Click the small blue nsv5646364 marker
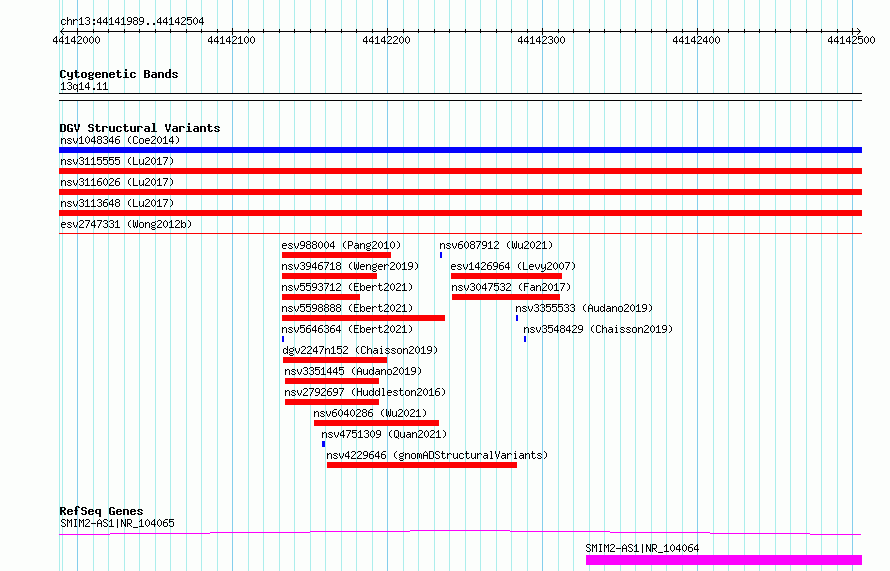The width and height of the screenshot is (890, 571). click(x=283, y=339)
